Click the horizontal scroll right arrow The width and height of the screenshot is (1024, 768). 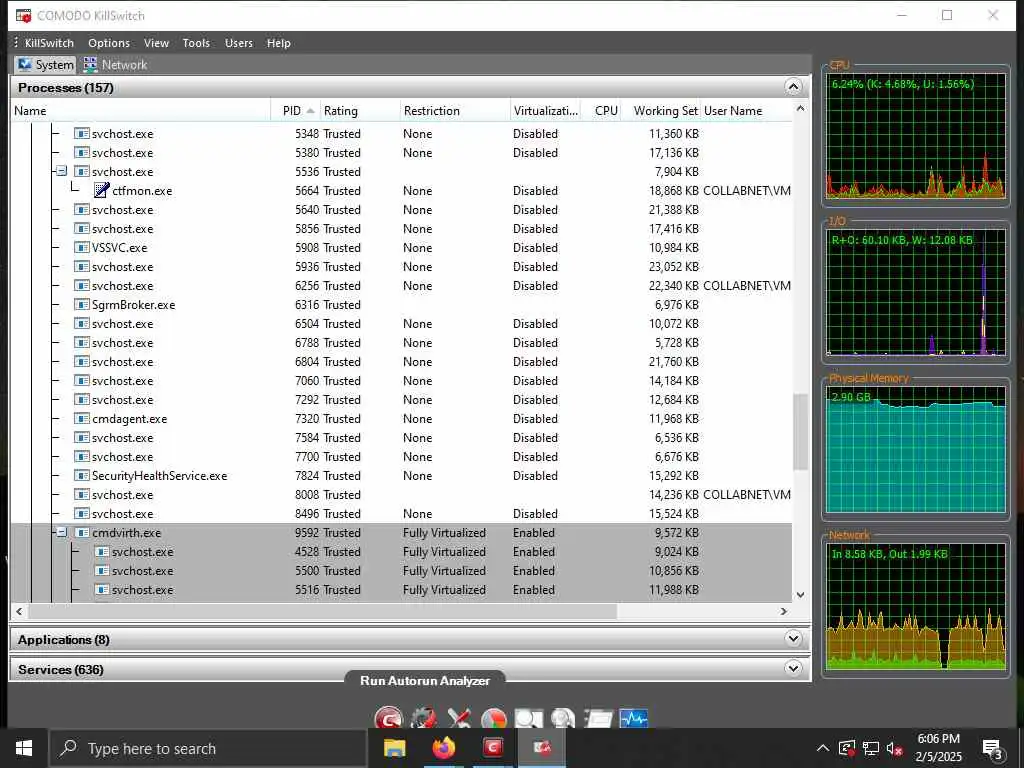pos(784,611)
